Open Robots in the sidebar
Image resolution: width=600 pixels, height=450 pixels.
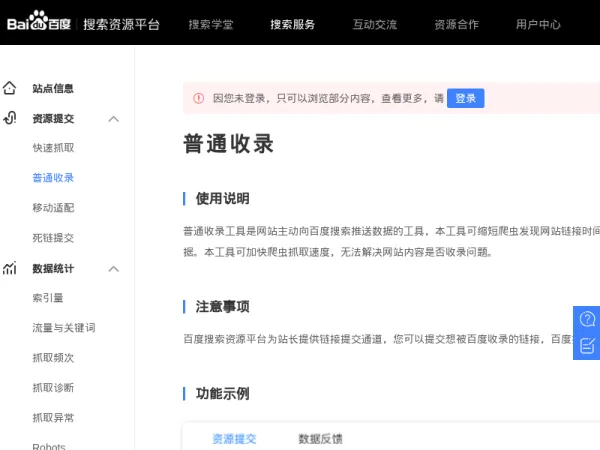click(49, 446)
